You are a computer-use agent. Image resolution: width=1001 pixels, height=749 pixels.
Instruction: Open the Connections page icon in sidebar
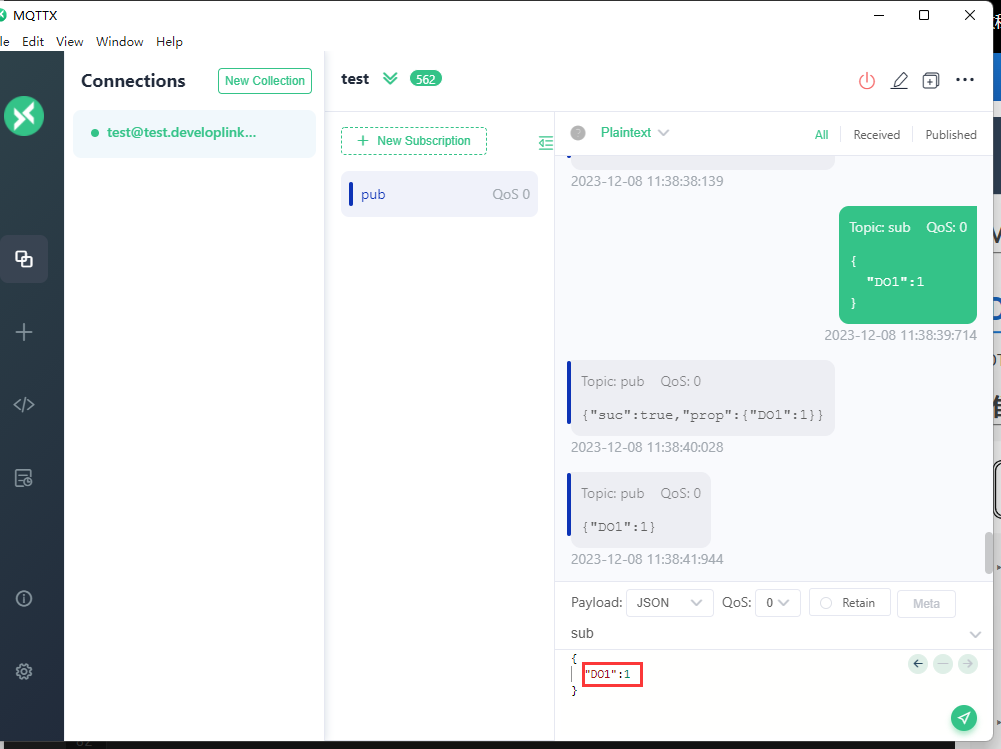click(24, 259)
